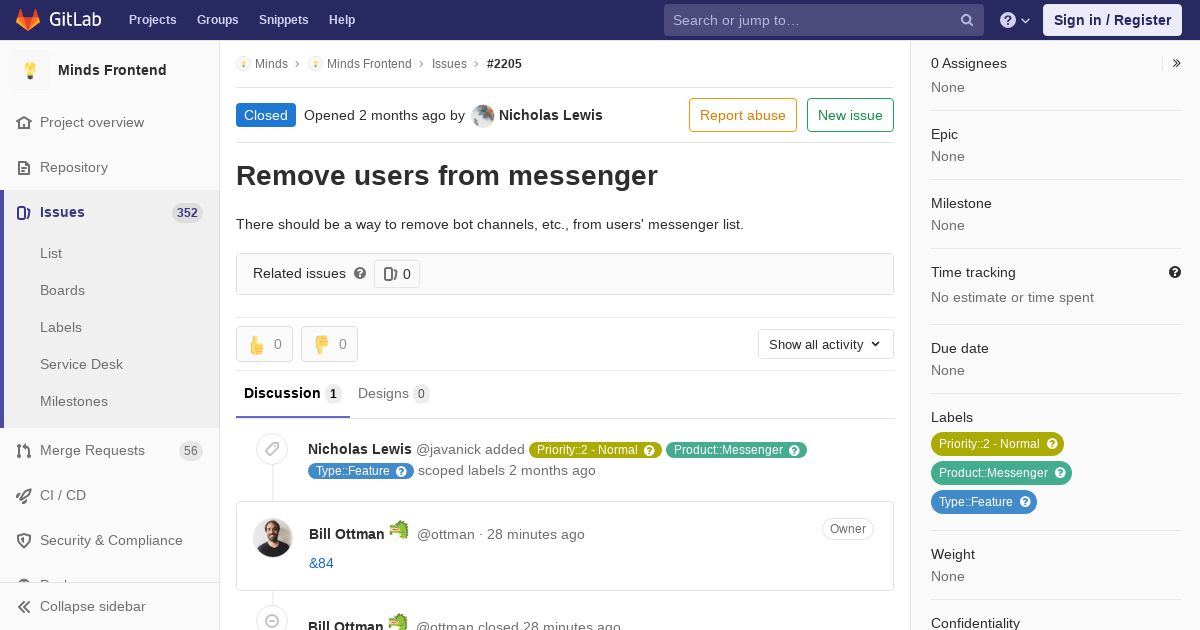Click the label icon in activity timeline

pos(272,449)
